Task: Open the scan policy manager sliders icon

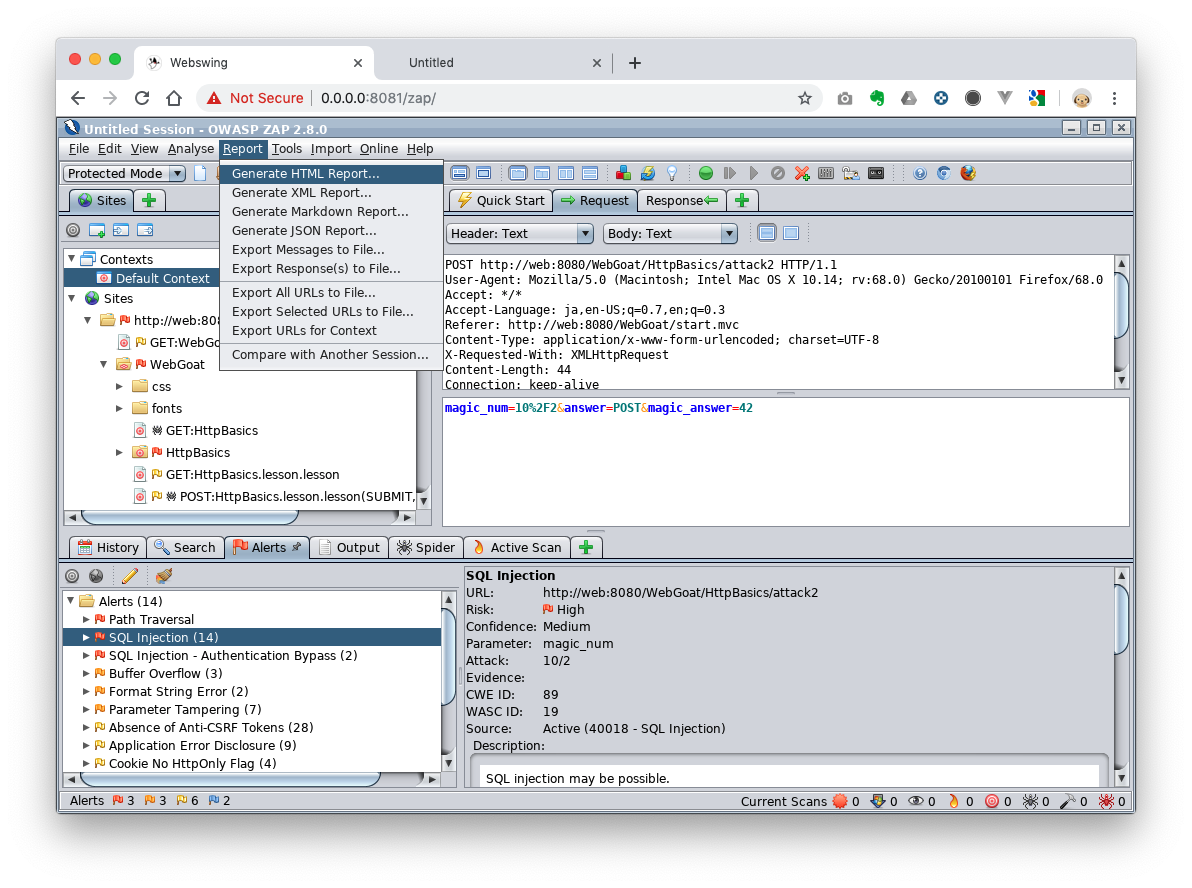Action: click(826, 173)
